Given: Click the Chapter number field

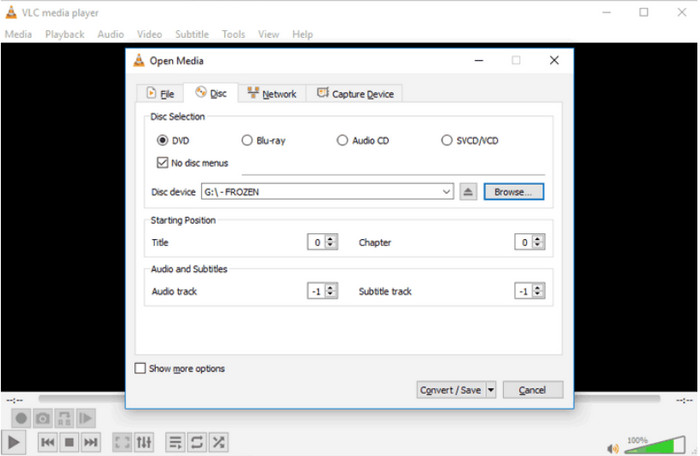Looking at the screenshot, I should point(524,242).
